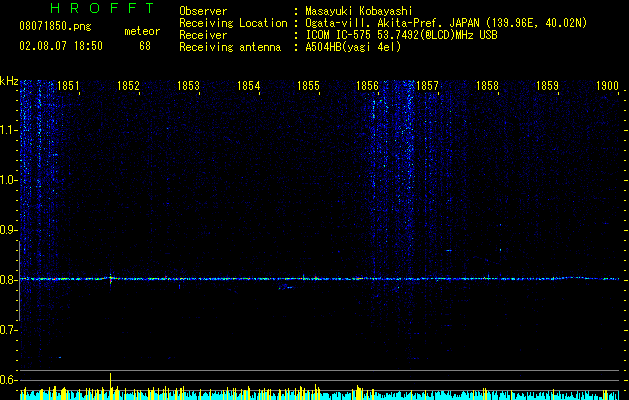Select the 1856 time marker
629x400 pixels.
click(367, 86)
